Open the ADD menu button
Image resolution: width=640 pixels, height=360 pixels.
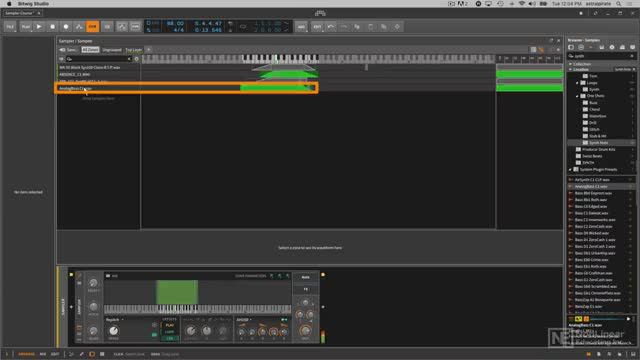[x=301, y=27]
